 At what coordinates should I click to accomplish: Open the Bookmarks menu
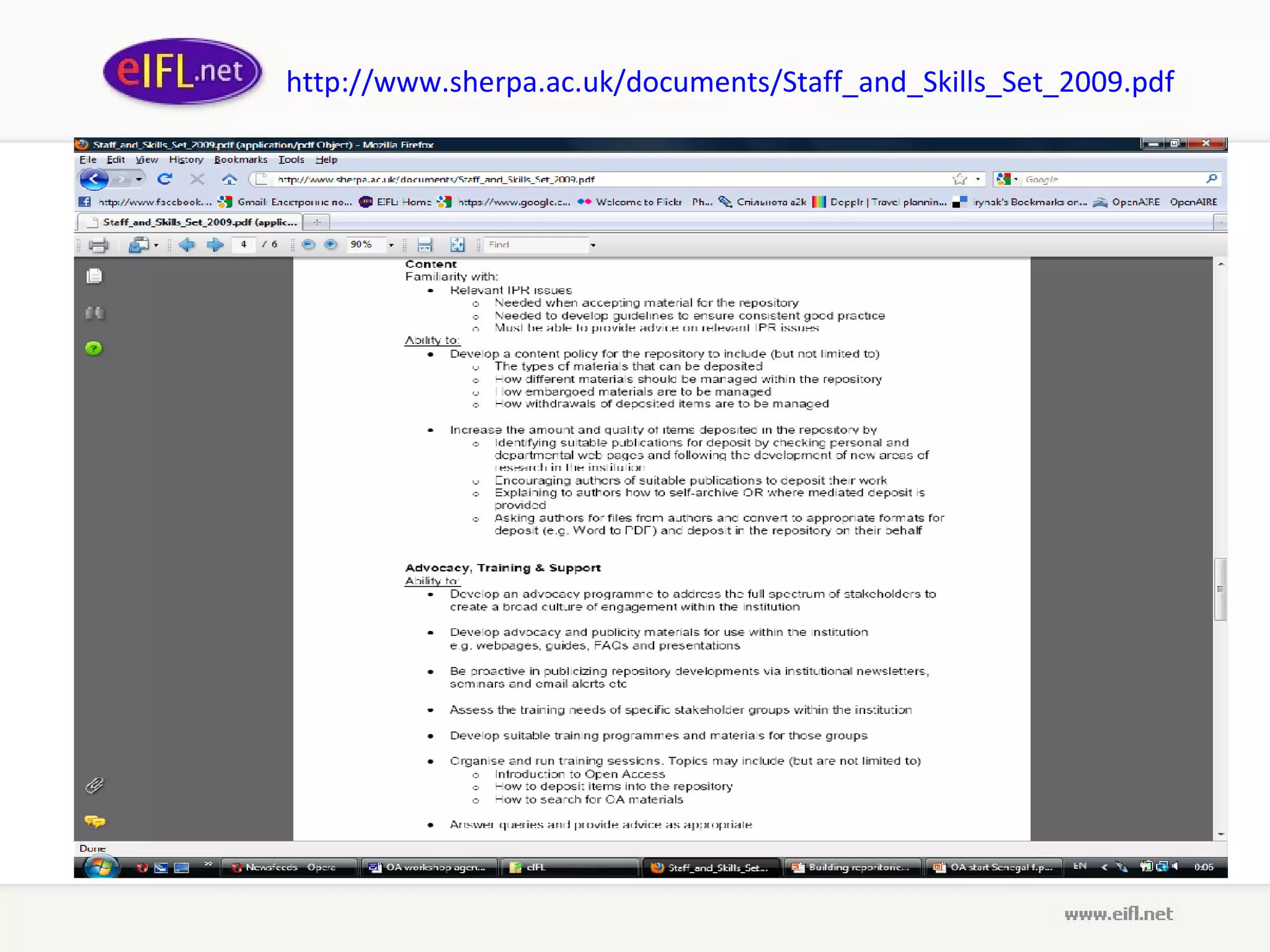point(241,160)
